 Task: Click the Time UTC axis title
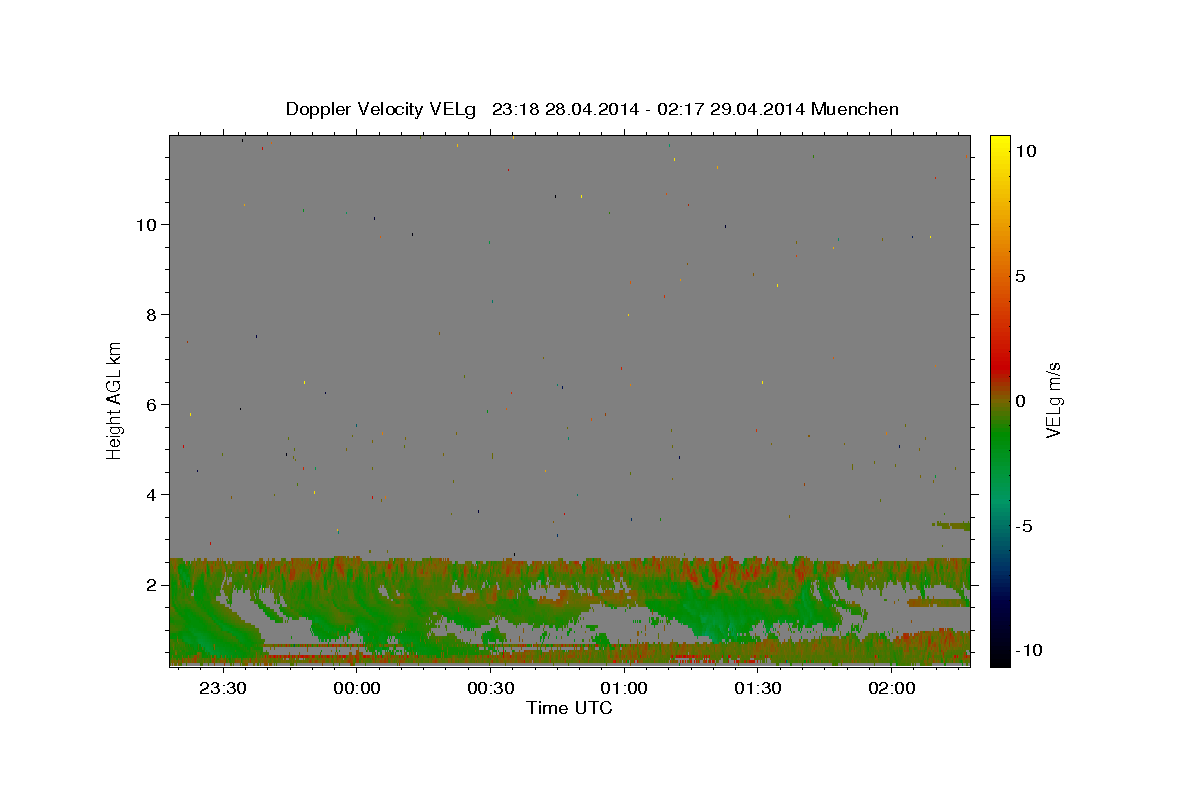click(569, 708)
